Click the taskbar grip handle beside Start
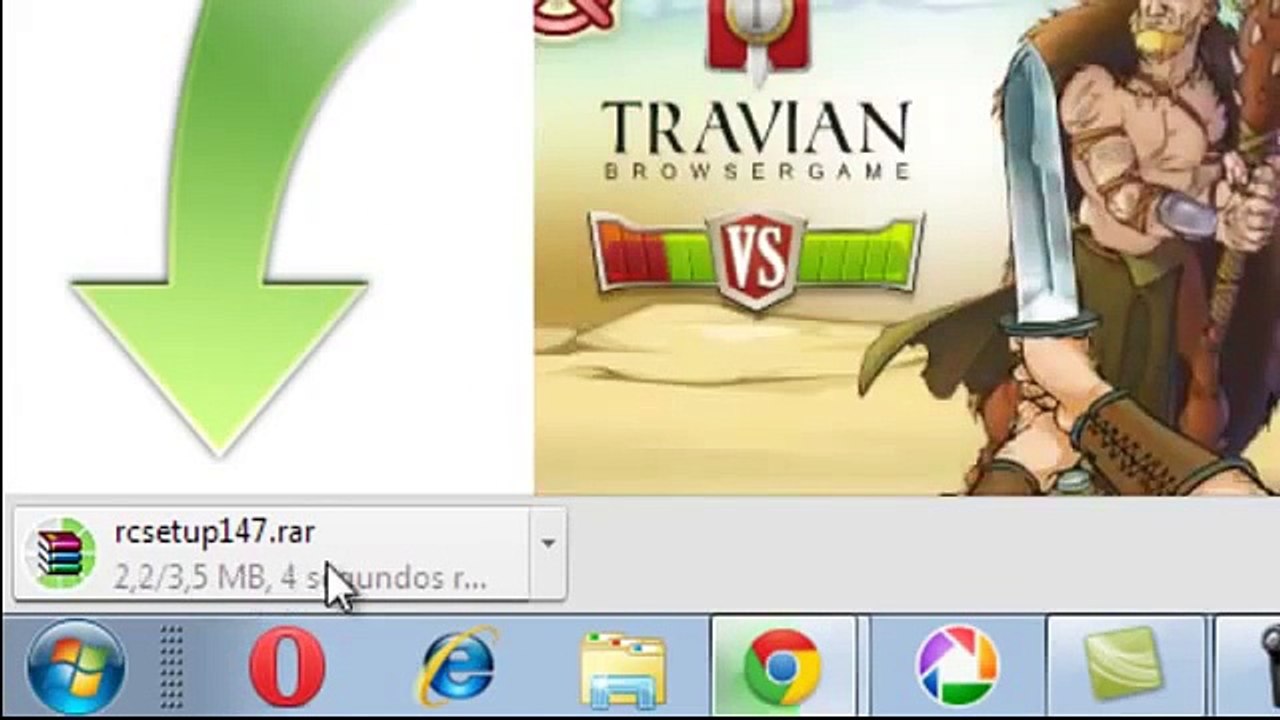 click(172, 666)
